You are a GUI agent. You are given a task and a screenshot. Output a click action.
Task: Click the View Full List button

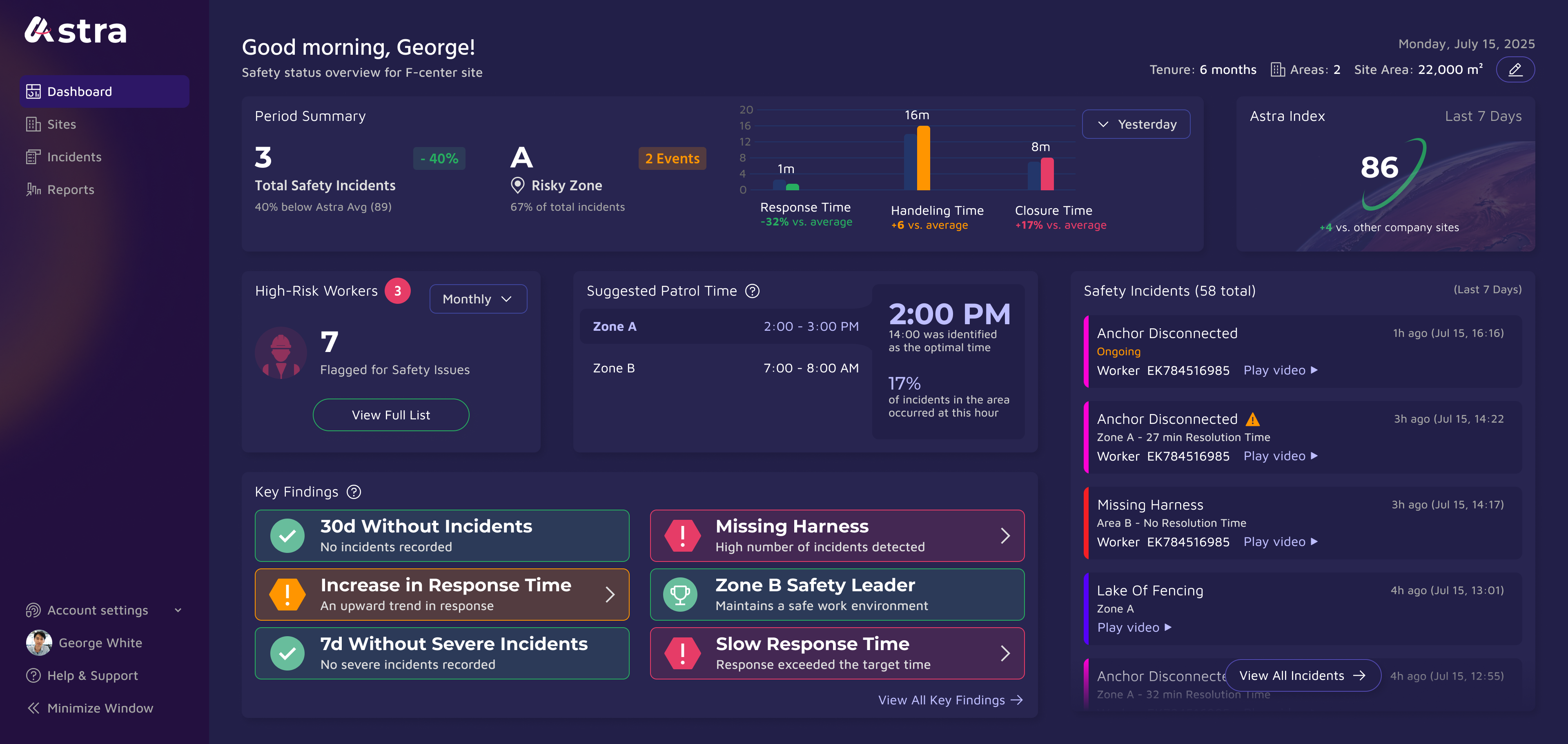pos(391,415)
